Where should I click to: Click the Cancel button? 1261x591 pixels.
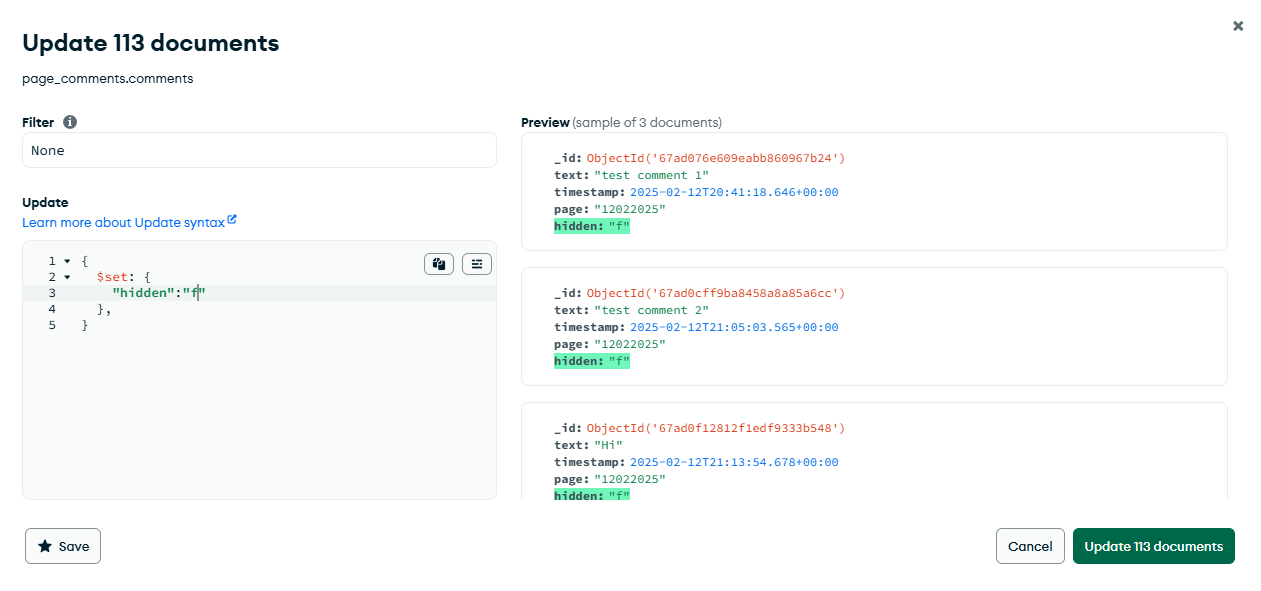[1030, 546]
